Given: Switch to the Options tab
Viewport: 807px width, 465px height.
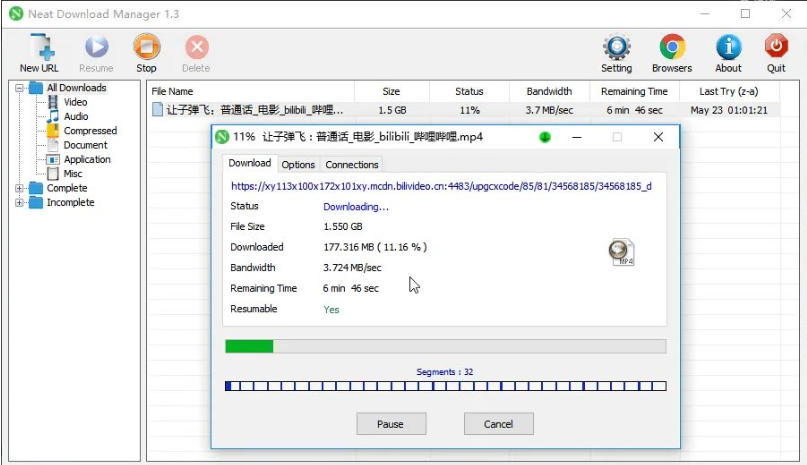Looking at the screenshot, I should [x=298, y=164].
